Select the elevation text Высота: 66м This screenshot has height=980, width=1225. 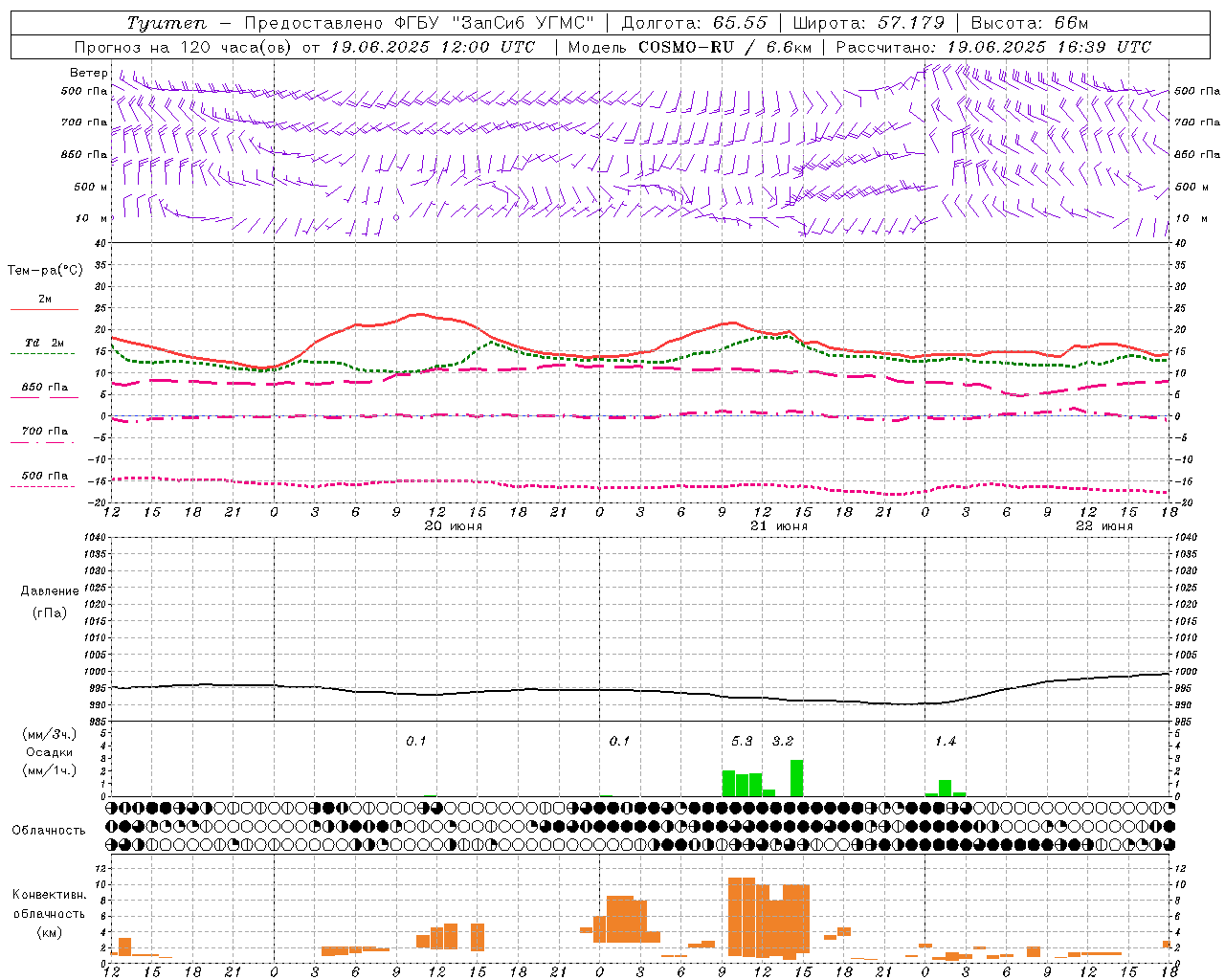coord(1030,23)
